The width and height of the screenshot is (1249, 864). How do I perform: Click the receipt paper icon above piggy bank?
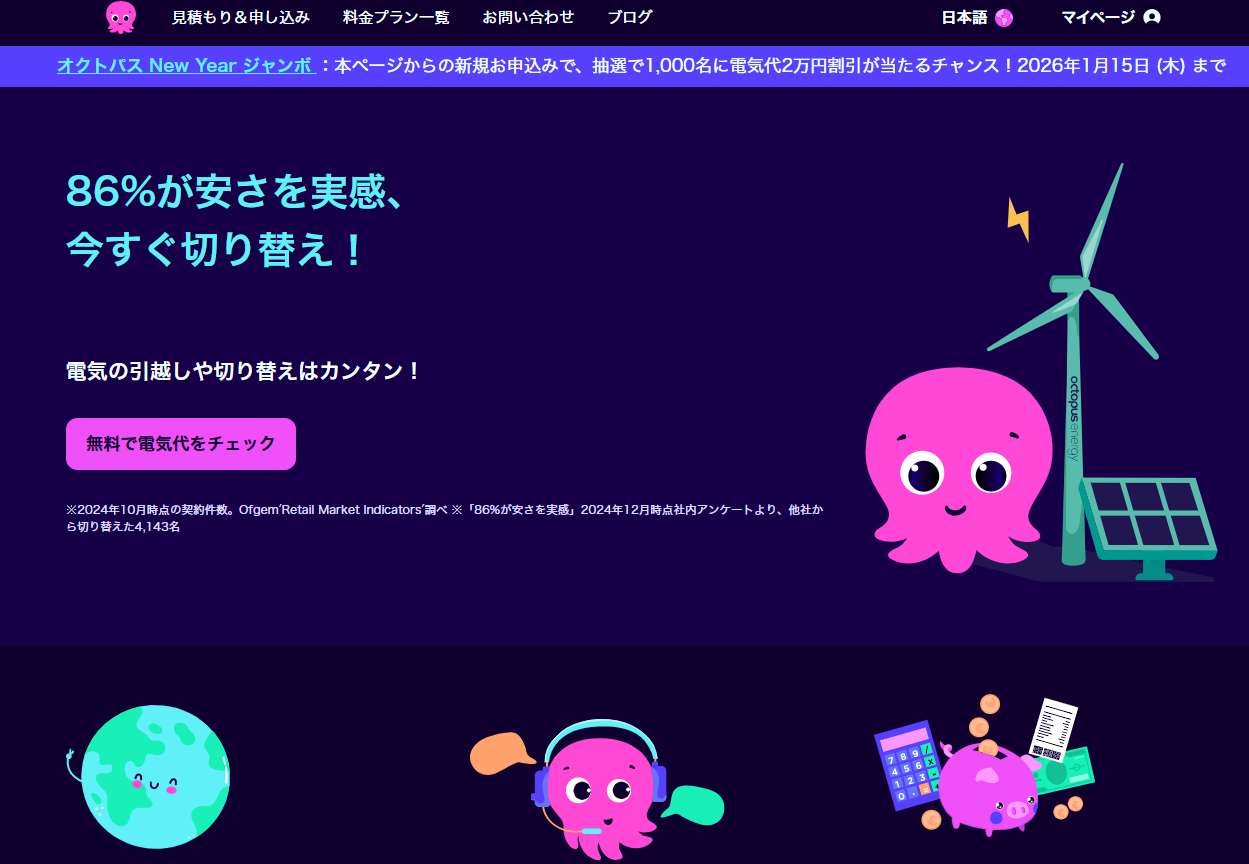click(x=1055, y=732)
